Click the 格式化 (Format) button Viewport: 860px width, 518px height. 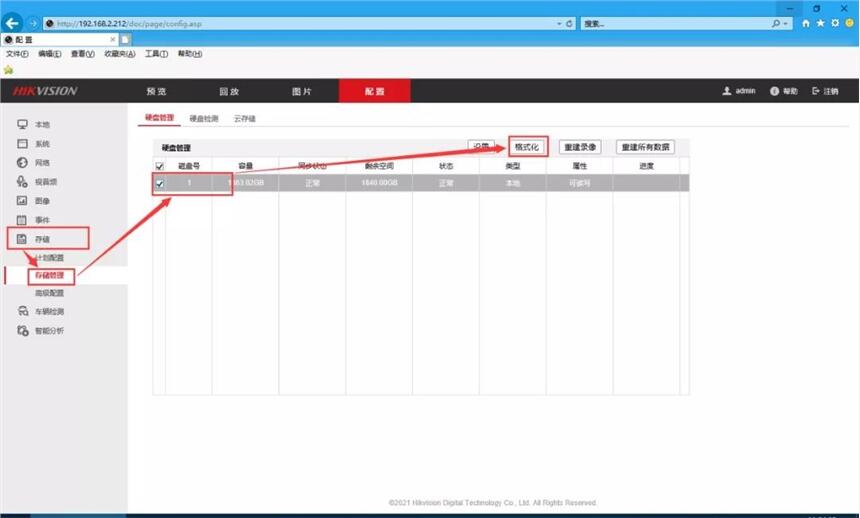tap(527, 146)
